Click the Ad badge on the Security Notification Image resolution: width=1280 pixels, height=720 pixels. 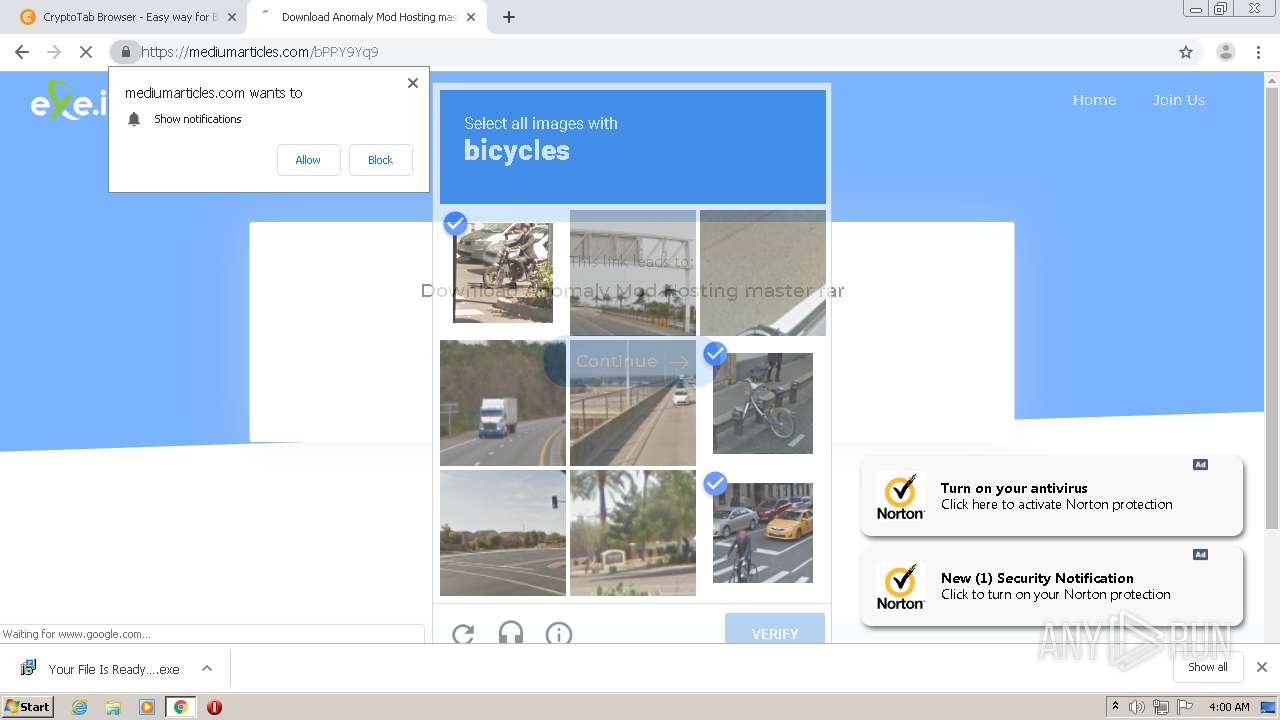(x=1200, y=554)
